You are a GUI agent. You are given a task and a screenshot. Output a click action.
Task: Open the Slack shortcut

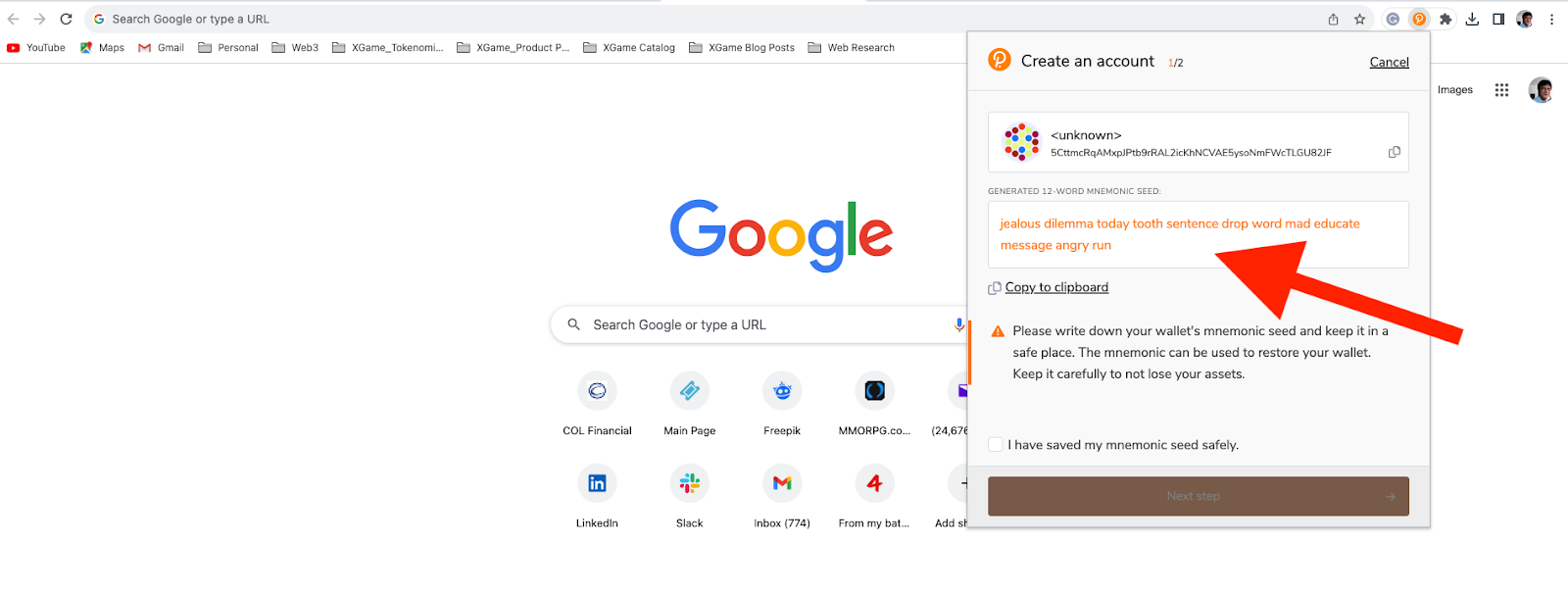tap(689, 484)
